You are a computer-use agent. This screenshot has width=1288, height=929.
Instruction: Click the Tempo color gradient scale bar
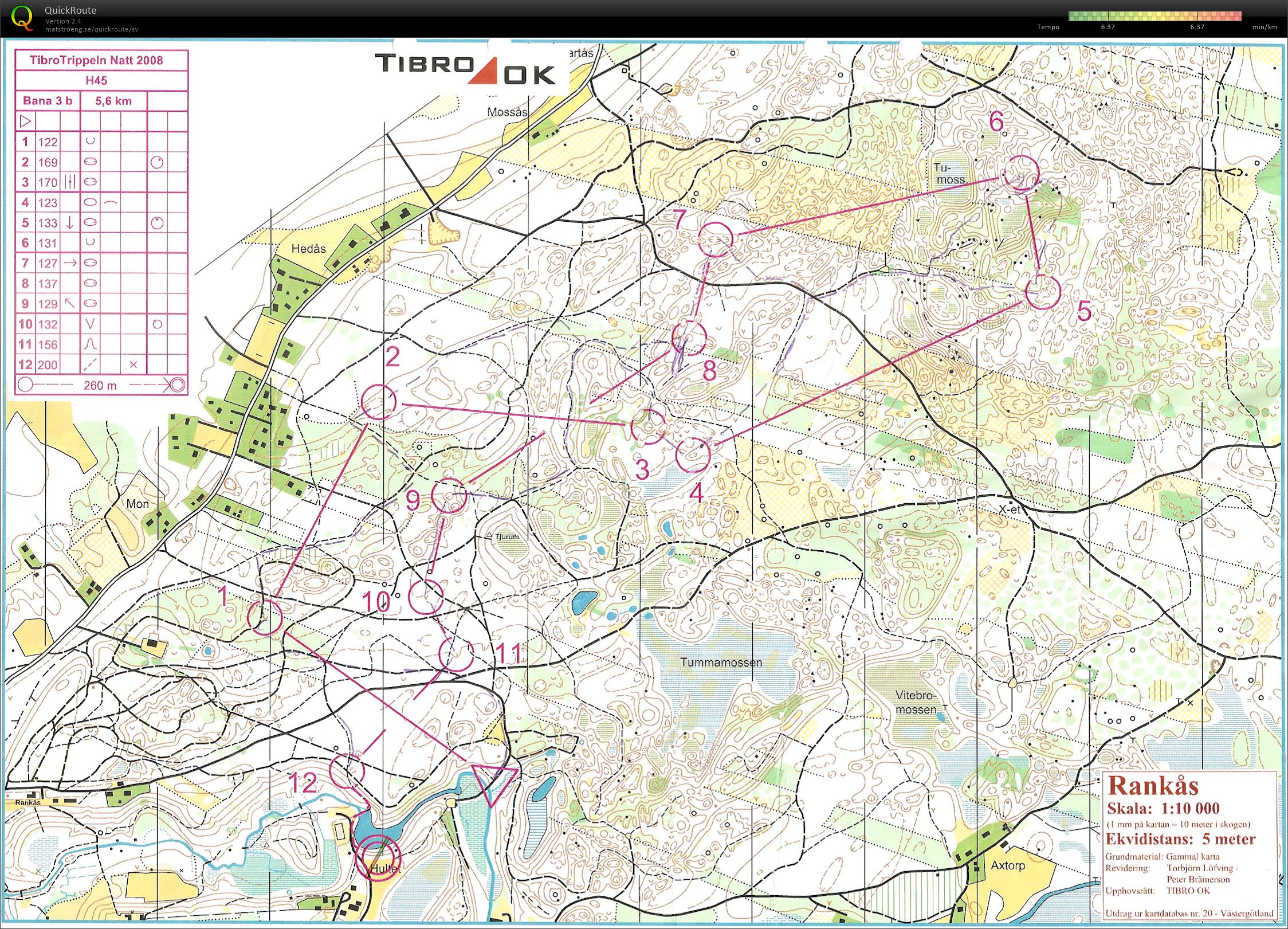(x=1155, y=16)
